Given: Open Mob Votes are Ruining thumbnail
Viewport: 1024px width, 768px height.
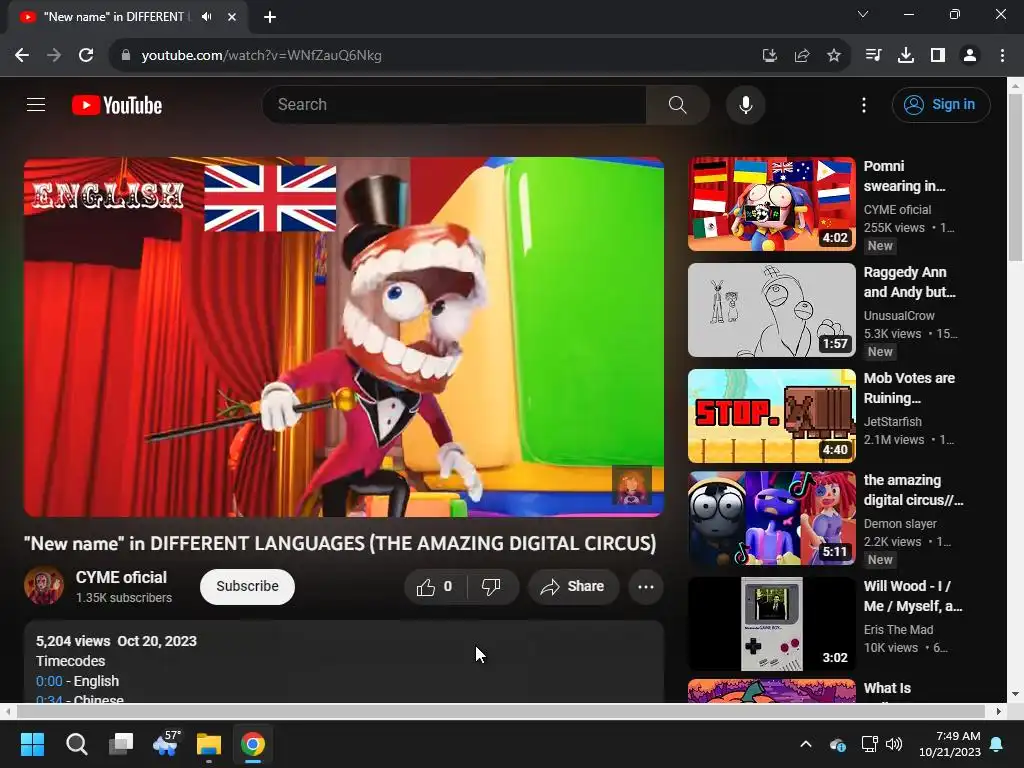Looking at the screenshot, I should (771, 416).
